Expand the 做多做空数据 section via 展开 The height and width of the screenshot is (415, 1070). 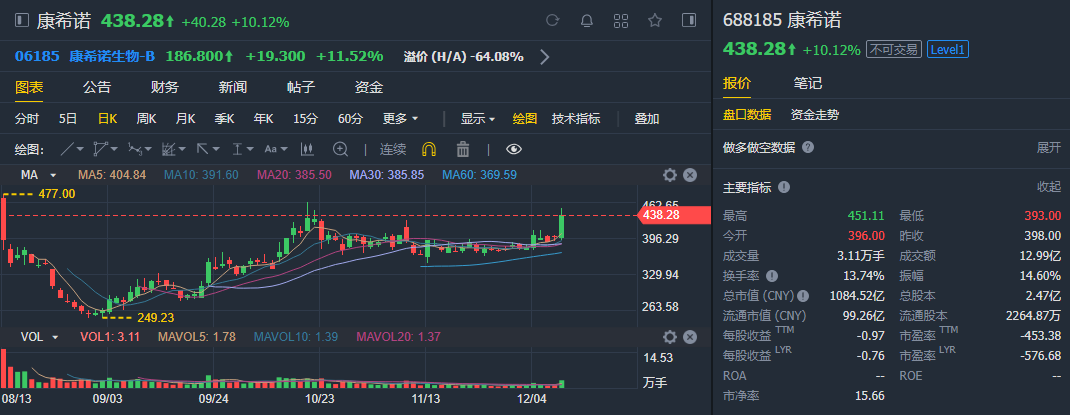coord(1049,147)
